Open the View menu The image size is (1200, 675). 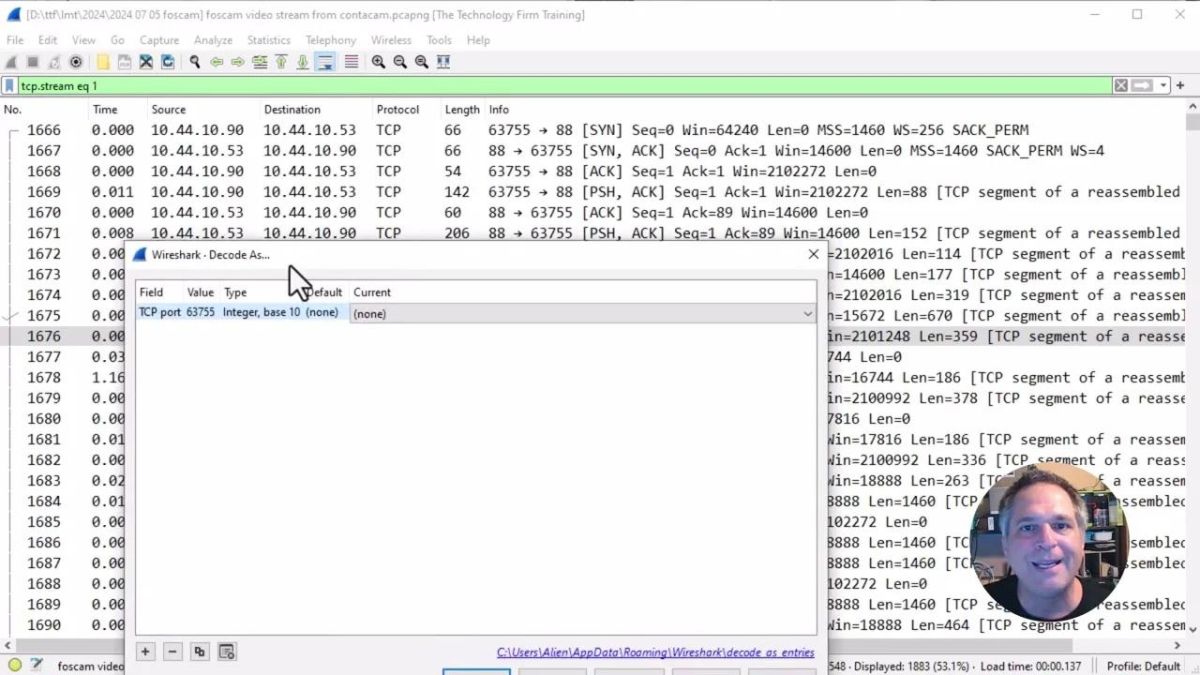click(x=84, y=40)
